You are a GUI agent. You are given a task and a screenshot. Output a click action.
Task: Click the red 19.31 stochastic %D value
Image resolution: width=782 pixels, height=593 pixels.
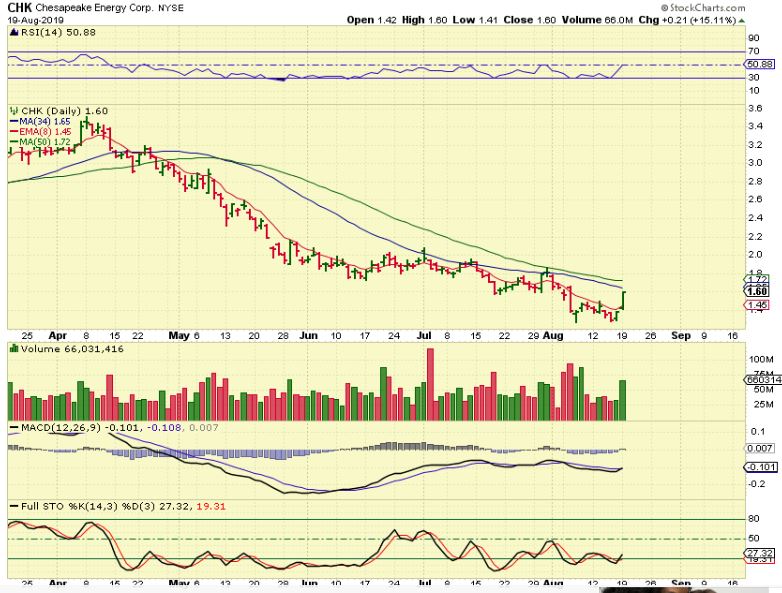click(211, 507)
